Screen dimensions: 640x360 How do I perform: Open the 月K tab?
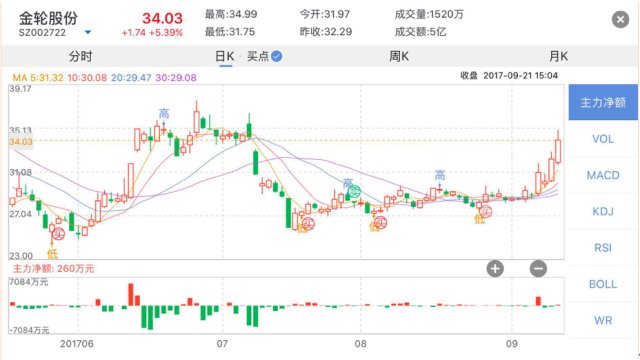click(x=558, y=56)
